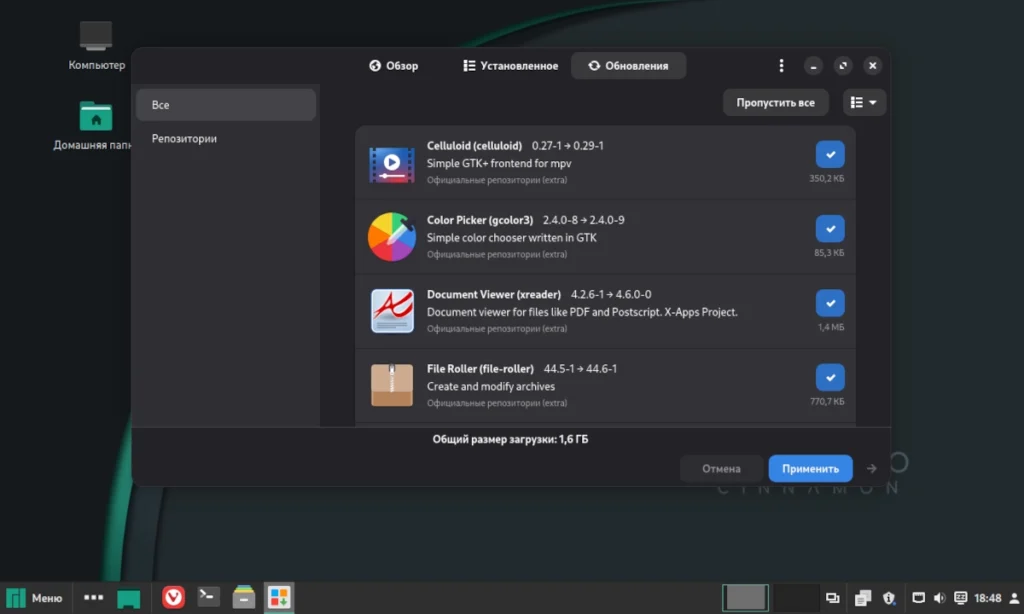Open the green file manager taskbar icon
The width and height of the screenshot is (1024, 614).
point(129,598)
